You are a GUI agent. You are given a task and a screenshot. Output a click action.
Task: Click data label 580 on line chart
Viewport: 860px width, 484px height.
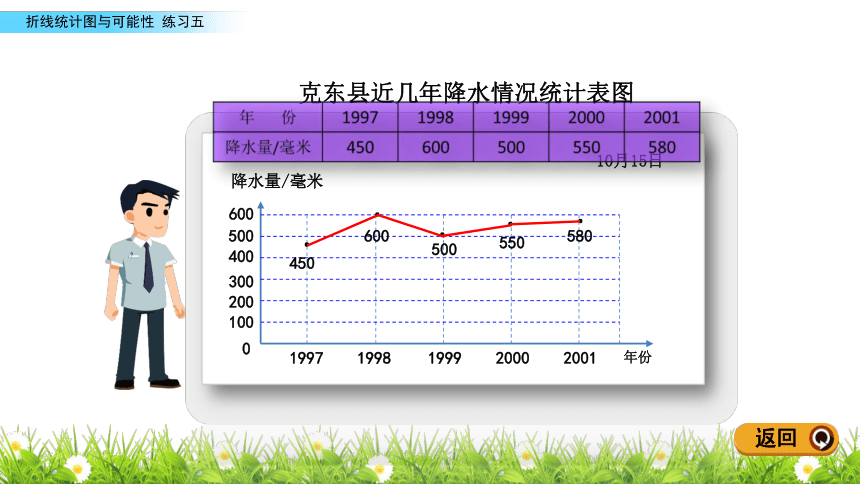pos(579,236)
